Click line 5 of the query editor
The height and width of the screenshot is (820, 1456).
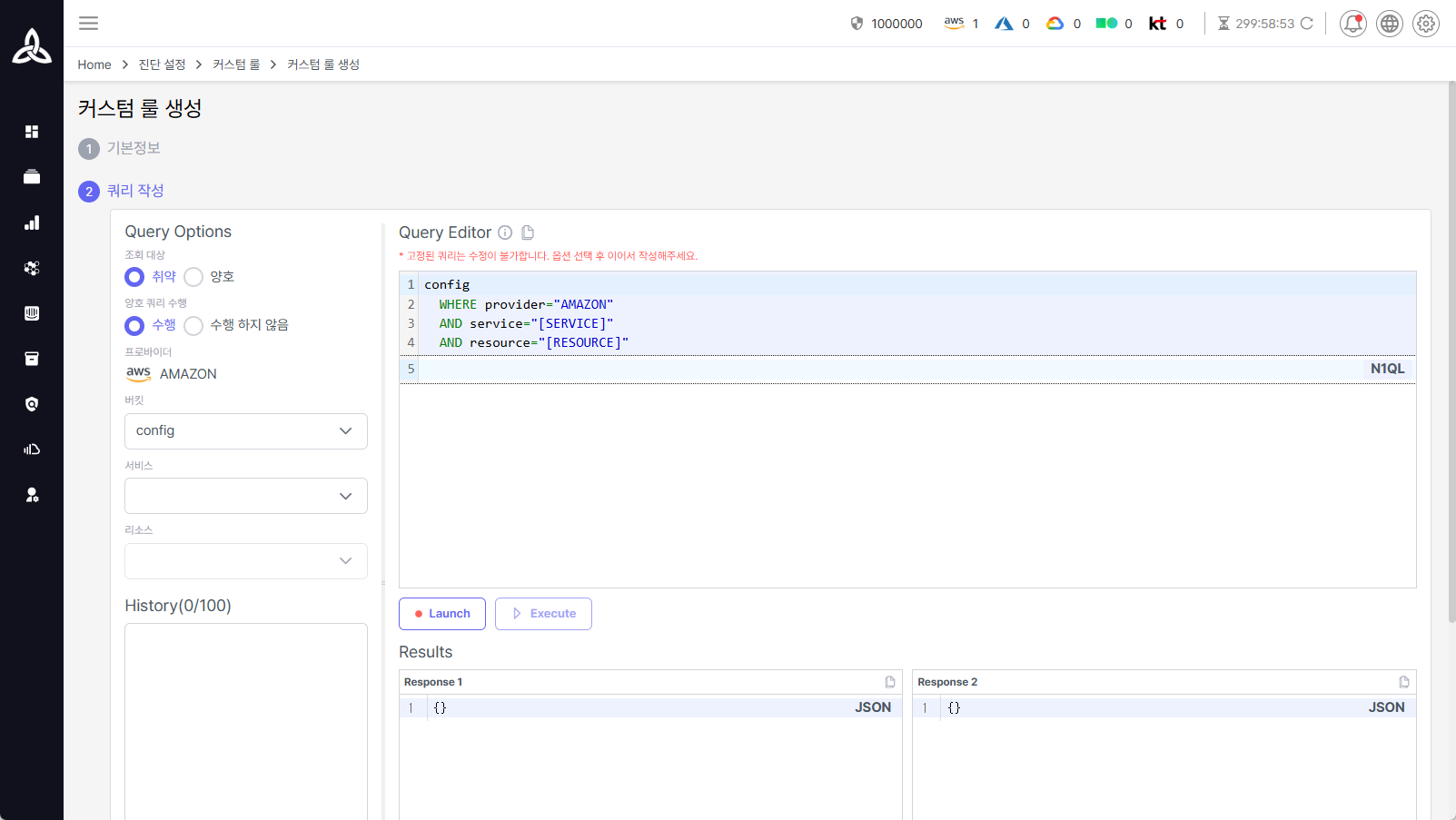tap(817, 369)
